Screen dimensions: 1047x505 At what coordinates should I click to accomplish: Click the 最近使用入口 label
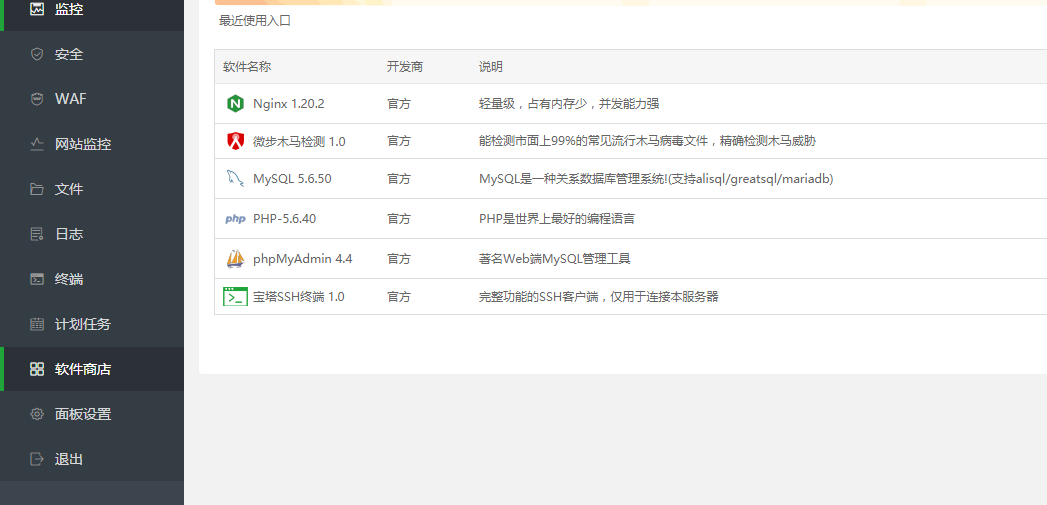(255, 21)
